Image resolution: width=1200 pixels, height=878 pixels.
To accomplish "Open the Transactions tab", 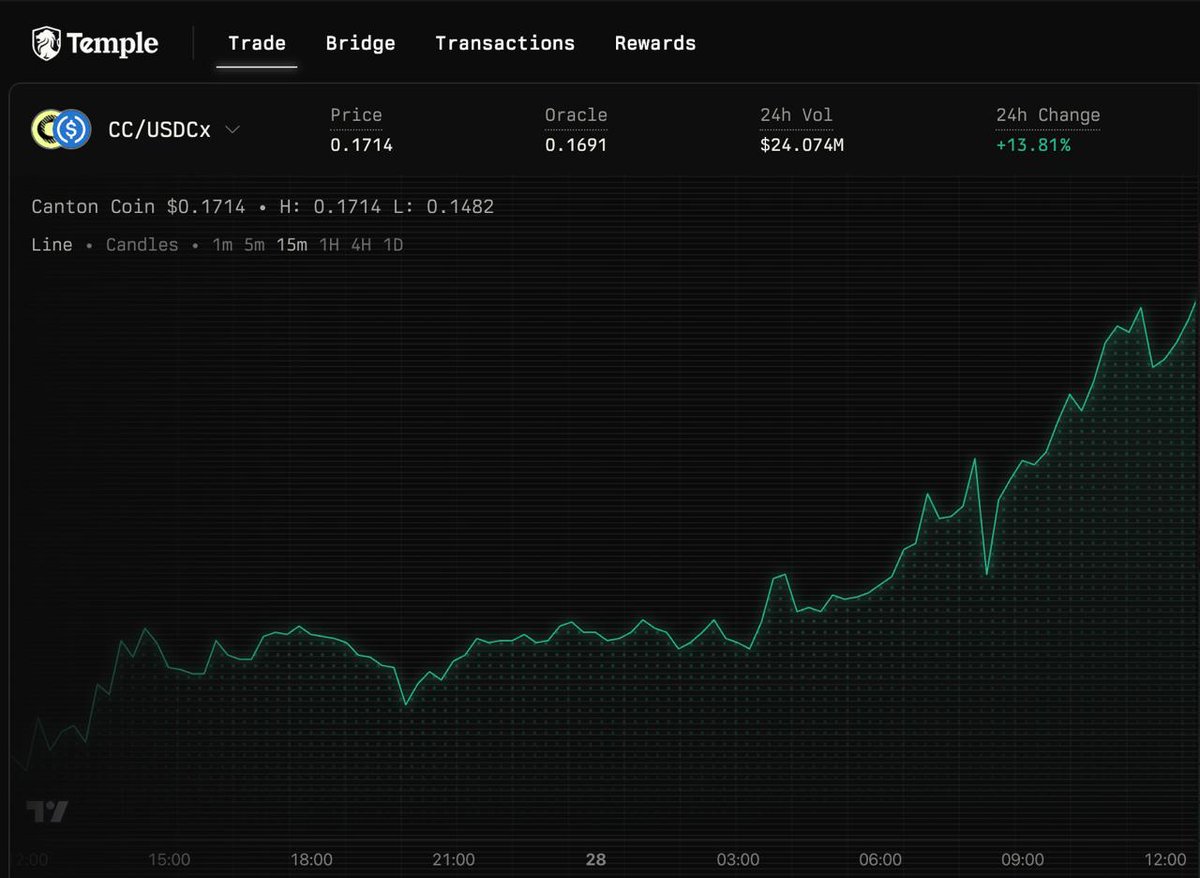I will click(504, 43).
